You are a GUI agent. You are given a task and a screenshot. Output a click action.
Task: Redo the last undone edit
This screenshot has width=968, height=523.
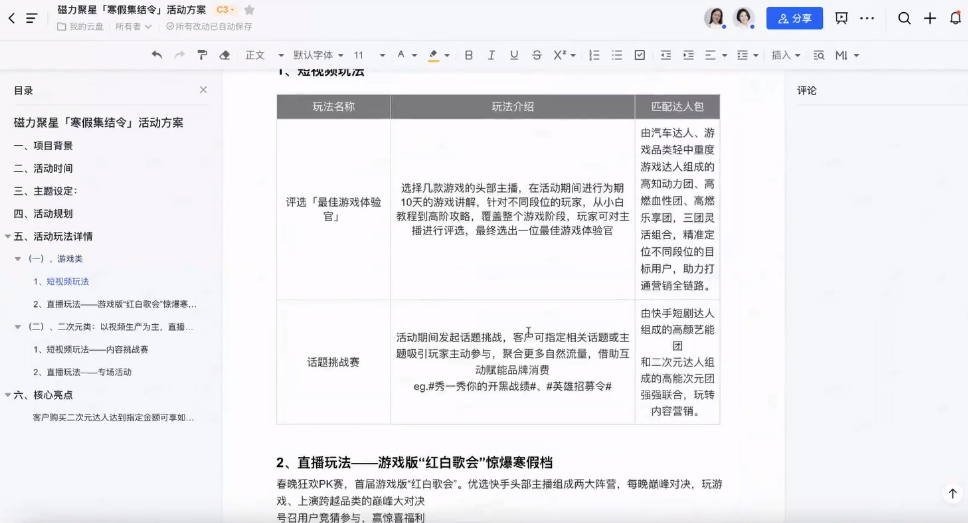[180, 55]
